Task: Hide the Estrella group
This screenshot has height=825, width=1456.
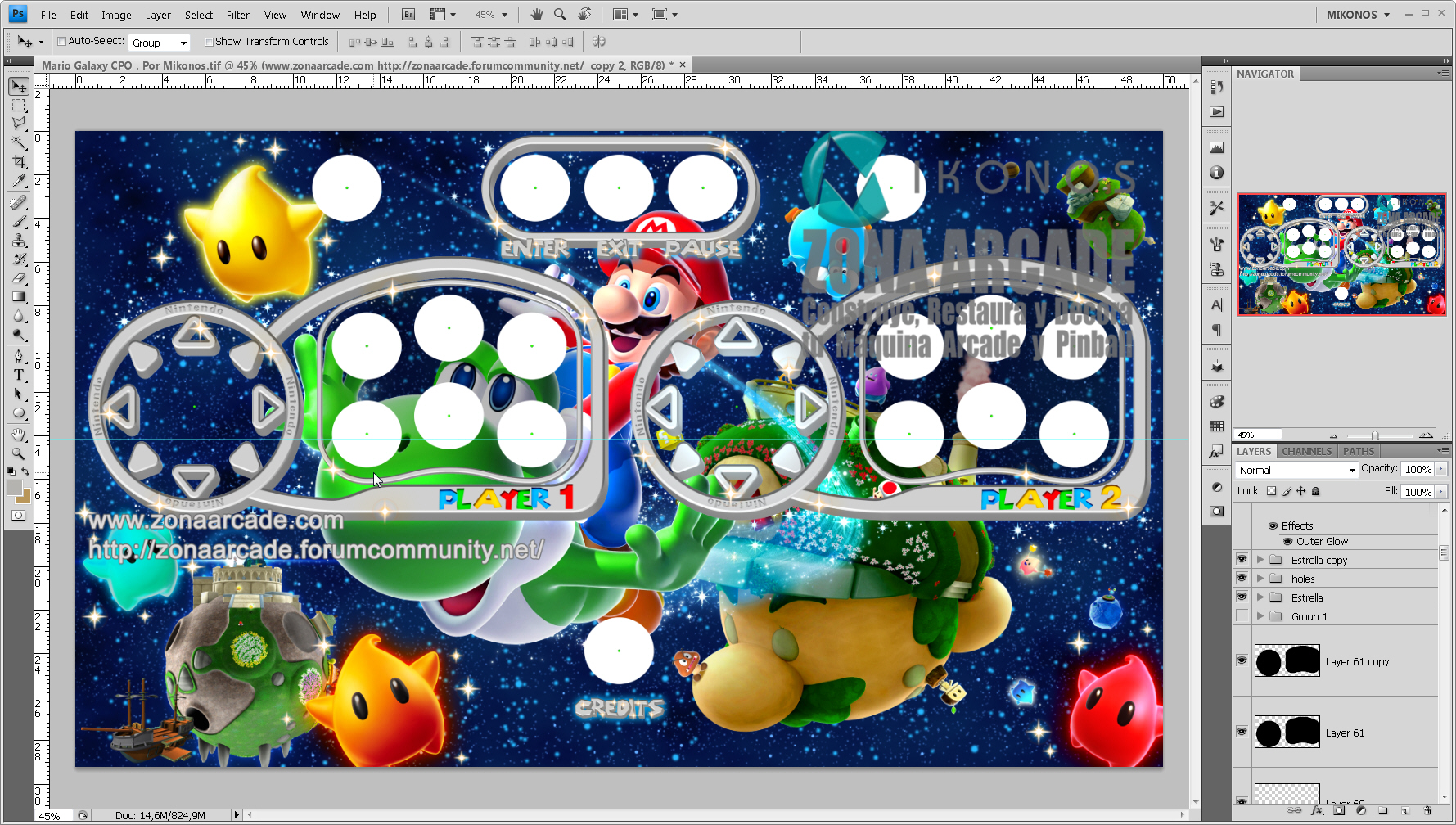Action: click(x=1242, y=597)
